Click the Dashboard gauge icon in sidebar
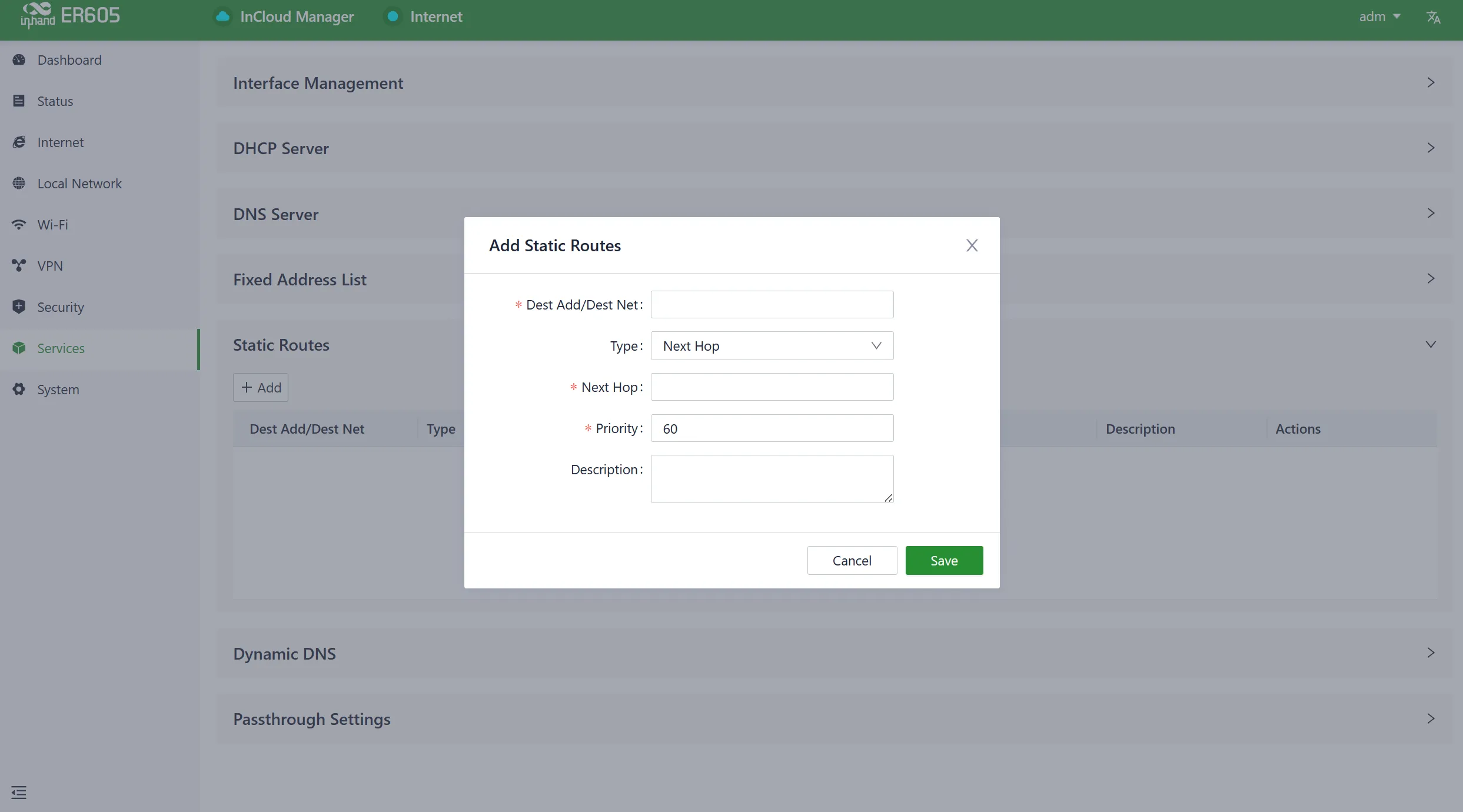This screenshot has height=812, width=1463. (x=19, y=59)
